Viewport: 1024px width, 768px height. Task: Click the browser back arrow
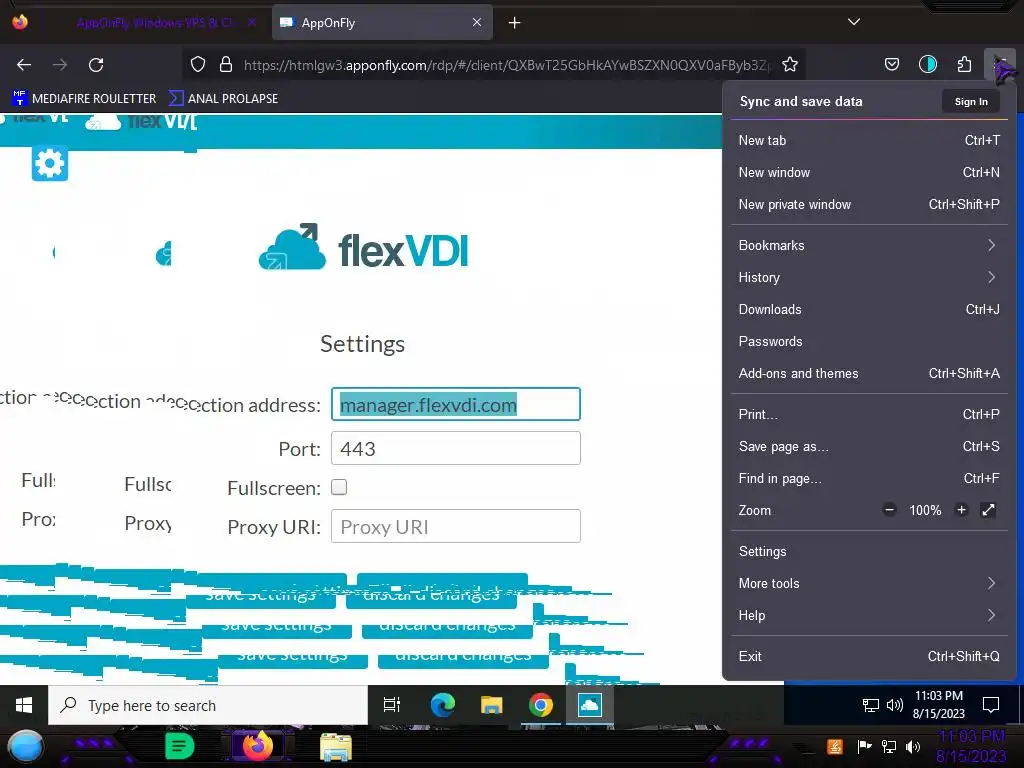click(24, 65)
